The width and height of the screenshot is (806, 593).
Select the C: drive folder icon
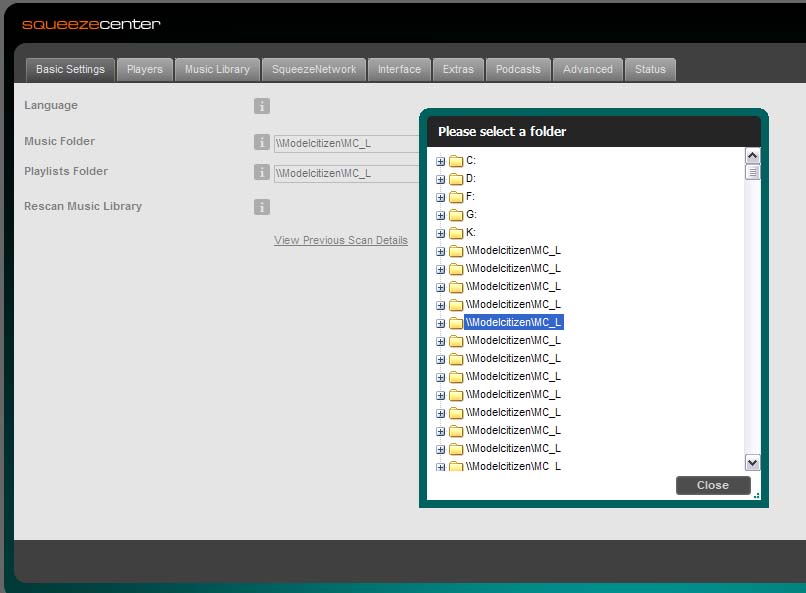coord(456,161)
